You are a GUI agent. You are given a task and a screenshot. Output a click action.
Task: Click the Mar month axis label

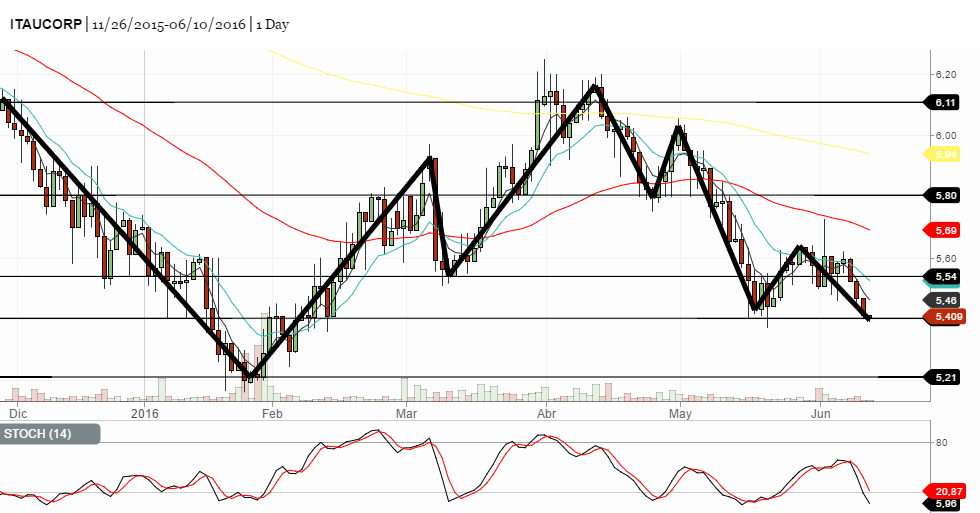406,414
